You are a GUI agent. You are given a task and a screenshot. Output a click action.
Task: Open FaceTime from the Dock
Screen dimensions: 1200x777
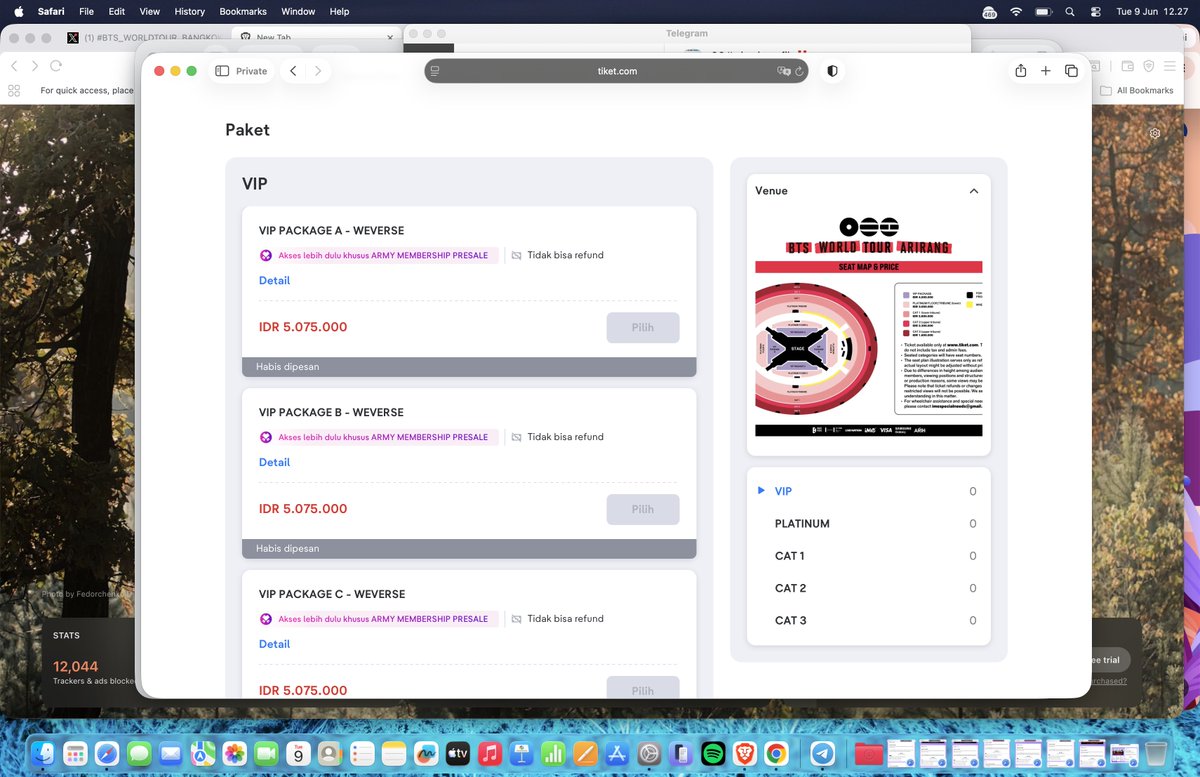[x=267, y=753]
